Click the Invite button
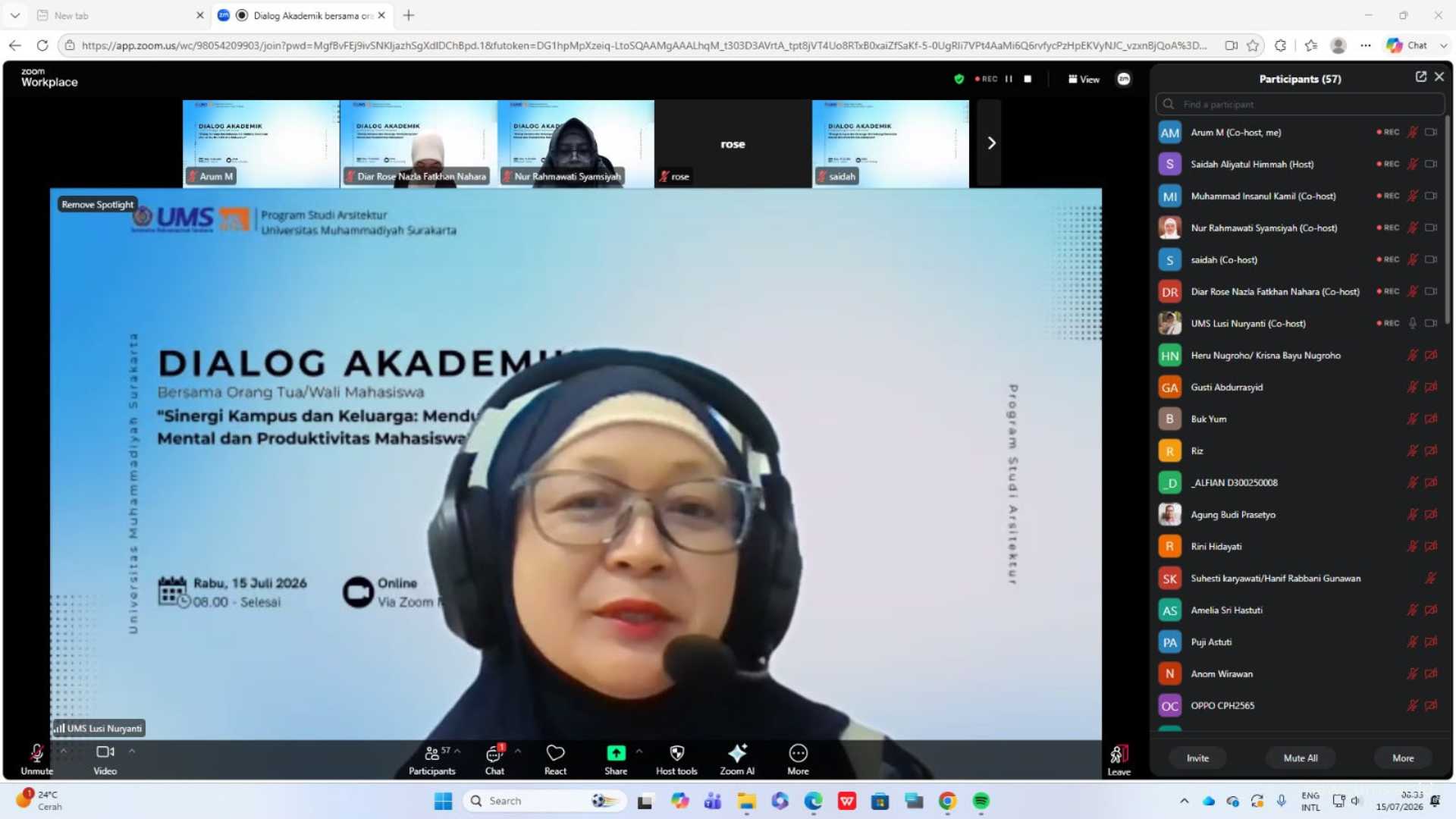Screen dimensions: 1456x819 1197,758
